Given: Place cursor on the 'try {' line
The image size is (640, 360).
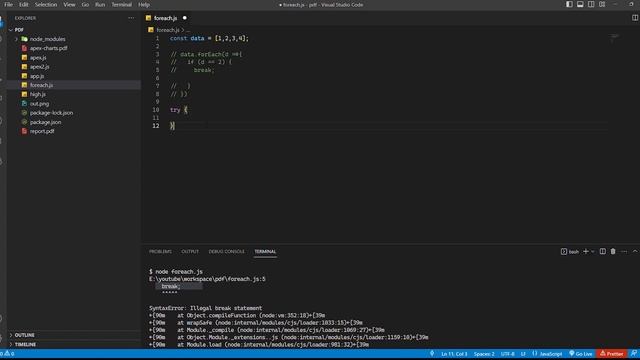Looking at the screenshot, I should pyautogui.click(x=179, y=110).
